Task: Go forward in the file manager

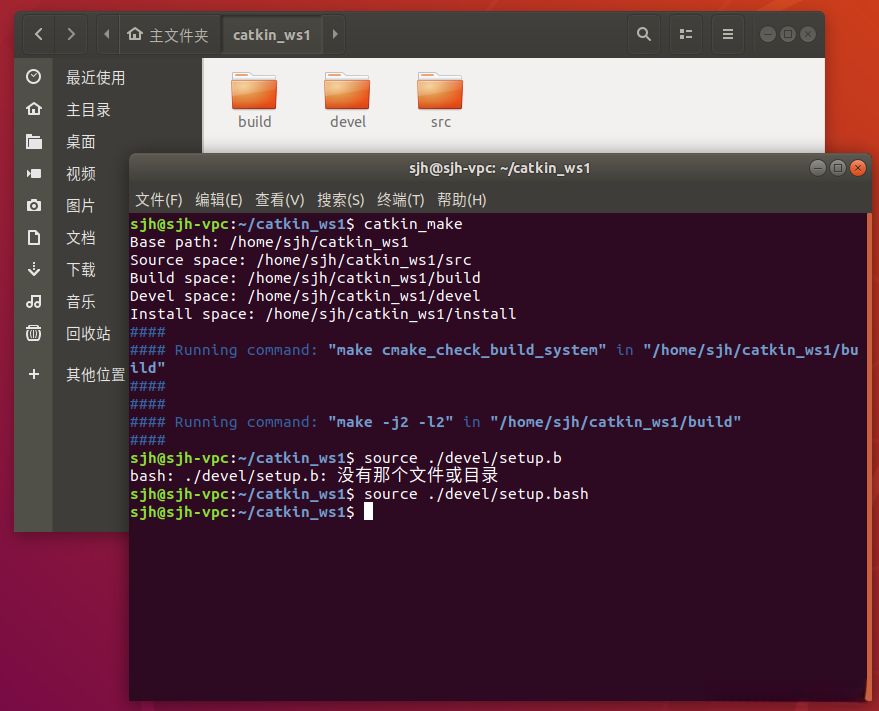Action: [x=71, y=34]
